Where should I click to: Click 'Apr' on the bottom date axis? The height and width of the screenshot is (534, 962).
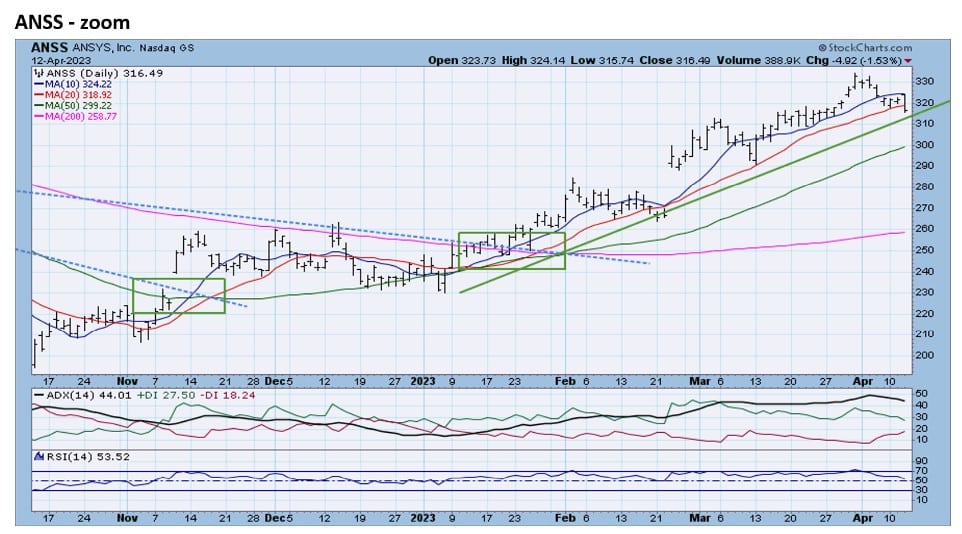[x=863, y=518]
